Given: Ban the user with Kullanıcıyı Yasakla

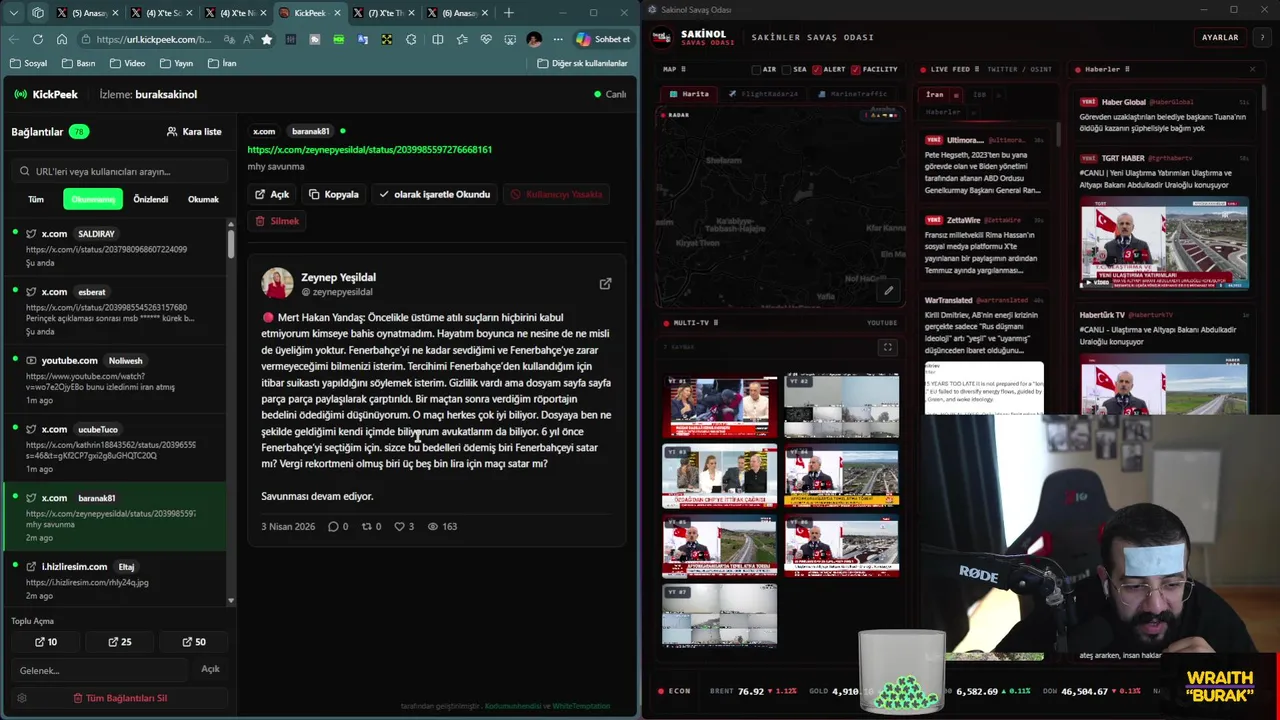Looking at the screenshot, I should coord(556,194).
